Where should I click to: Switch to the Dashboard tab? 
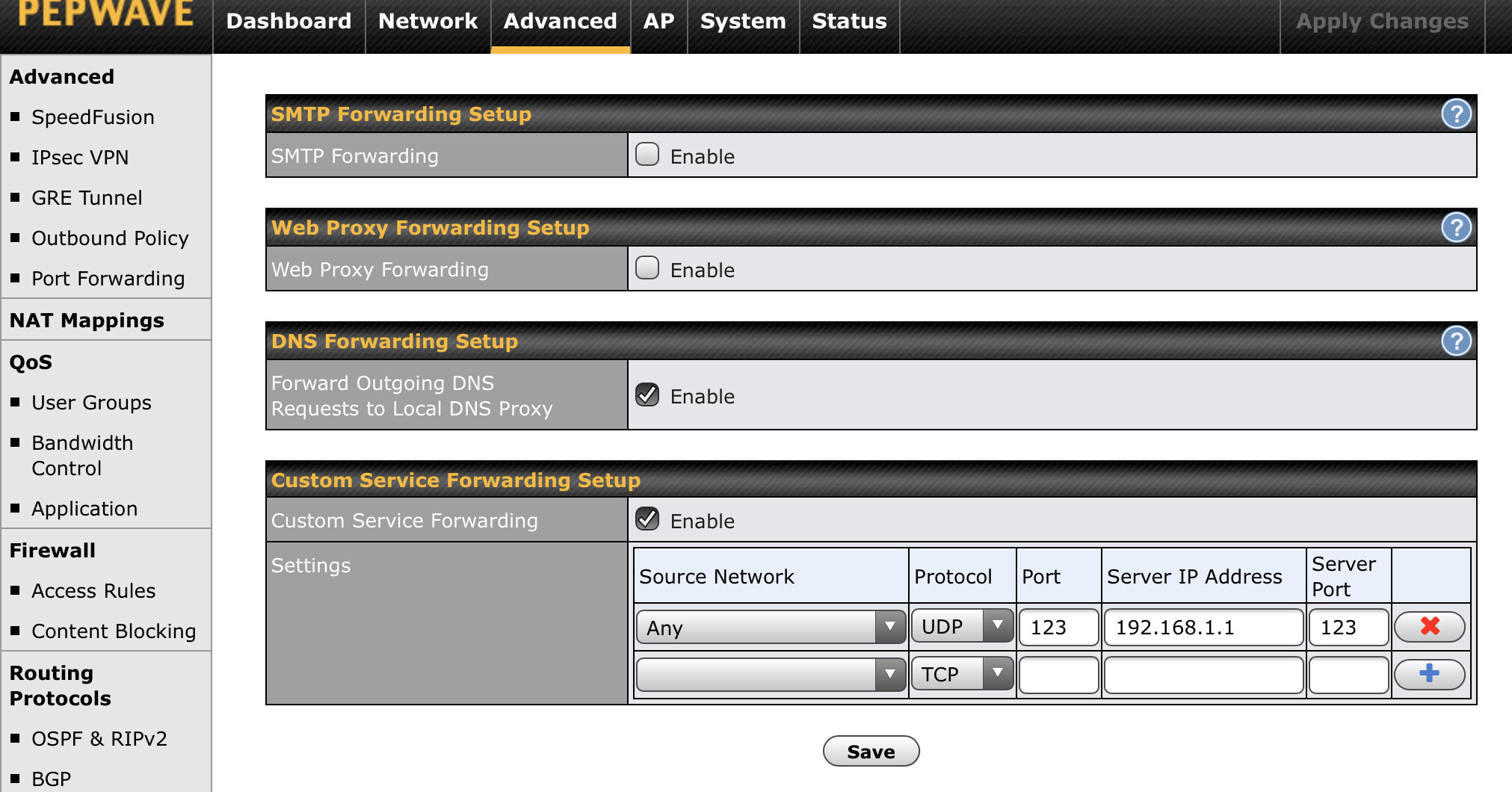tap(288, 21)
